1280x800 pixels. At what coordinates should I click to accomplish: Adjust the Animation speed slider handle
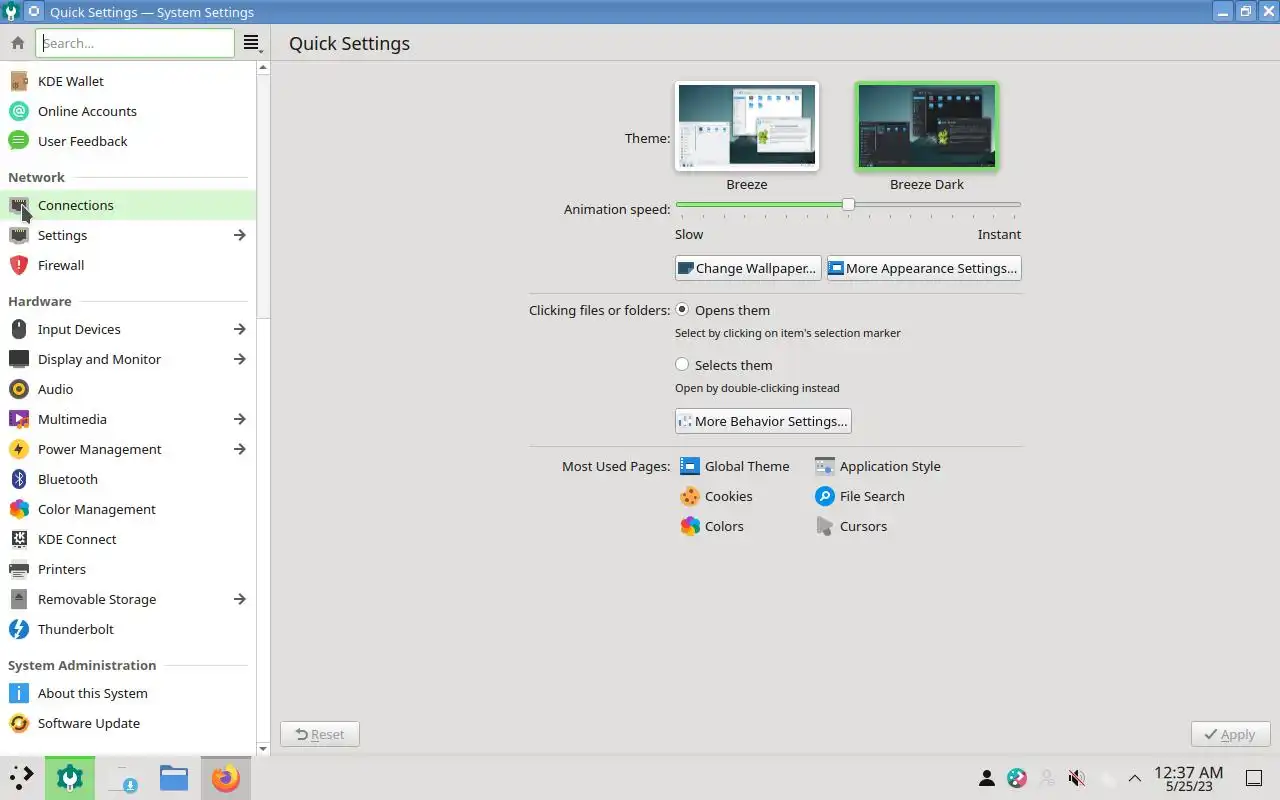(x=848, y=204)
